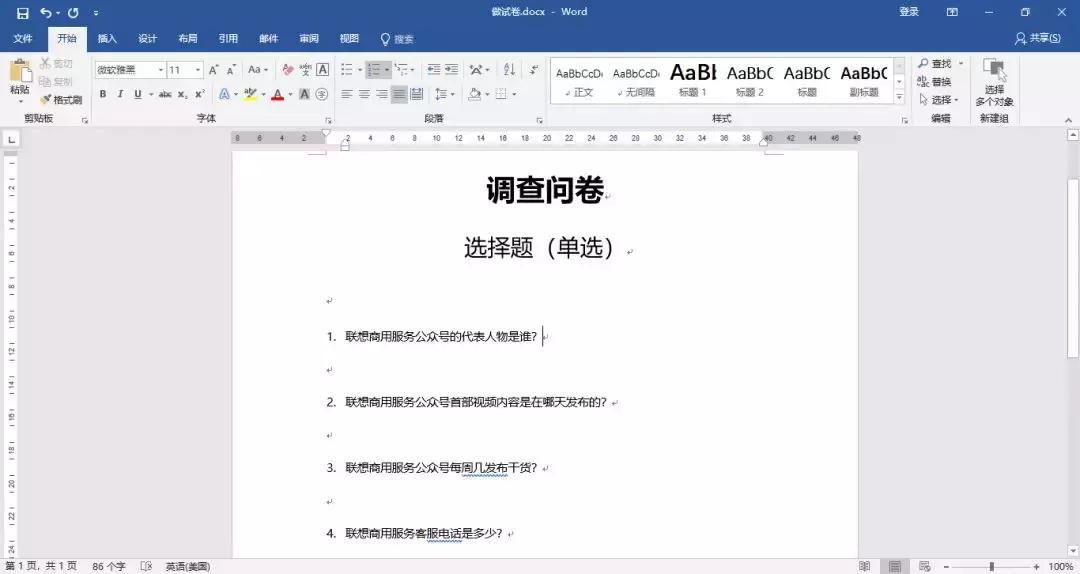Align text right
1080x574 pixels.
[x=382, y=94]
